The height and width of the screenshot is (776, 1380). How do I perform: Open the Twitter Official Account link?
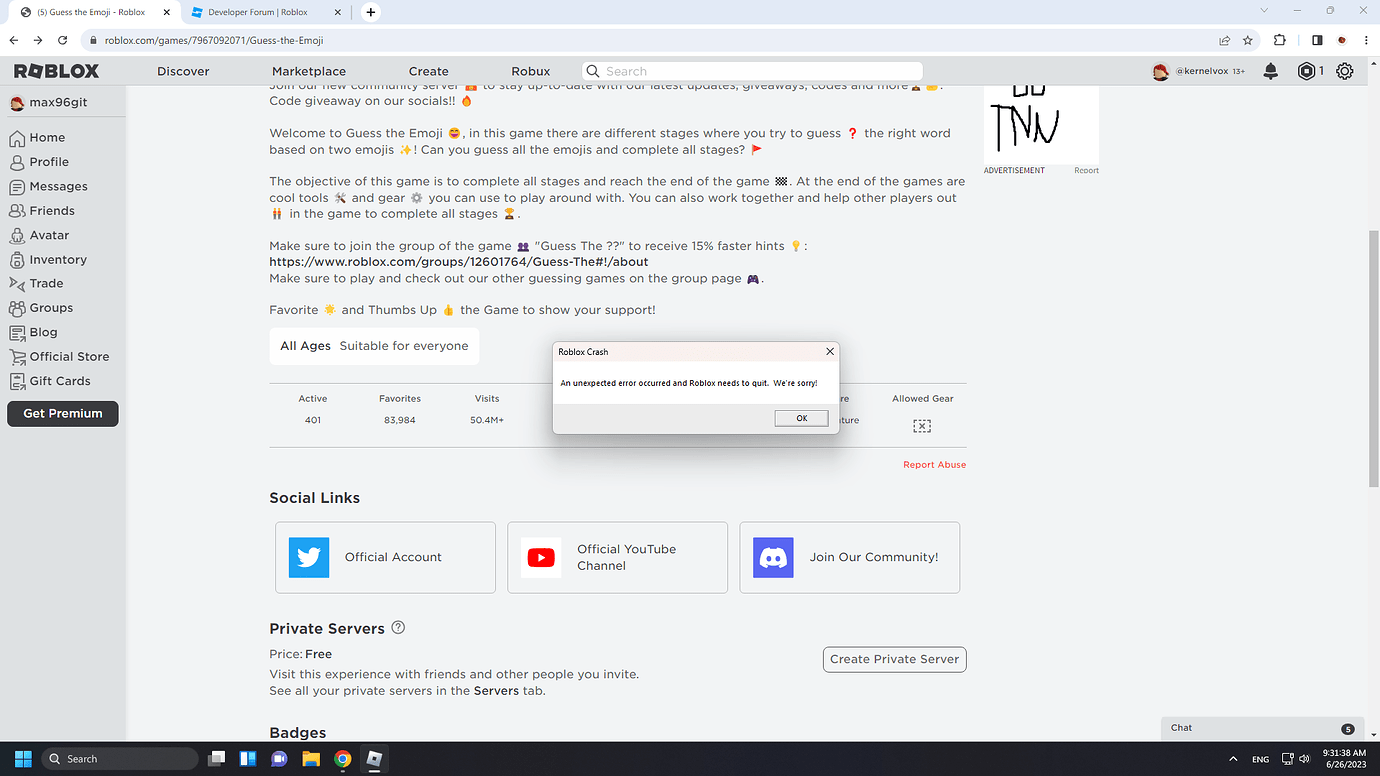click(x=385, y=557)
